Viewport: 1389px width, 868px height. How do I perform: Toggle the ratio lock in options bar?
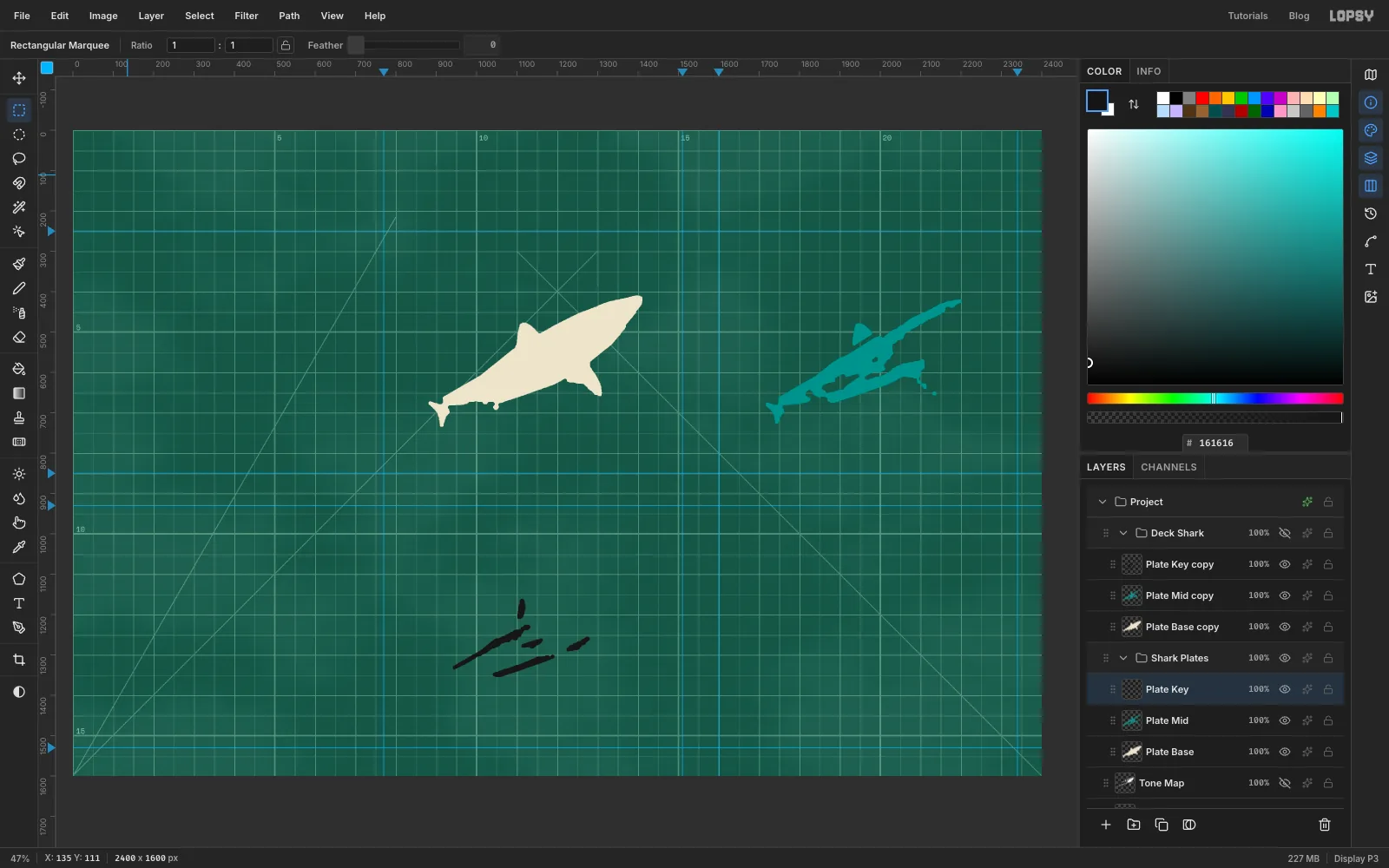(x=286, y=45)
